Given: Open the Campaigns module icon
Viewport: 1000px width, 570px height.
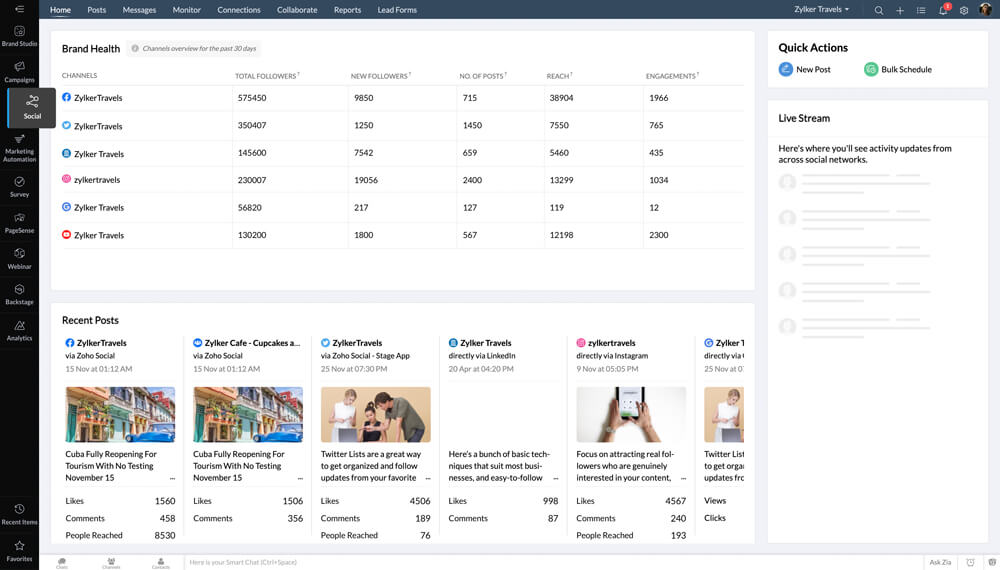Looking at the screenshot, I should click(x=19, y=72).
